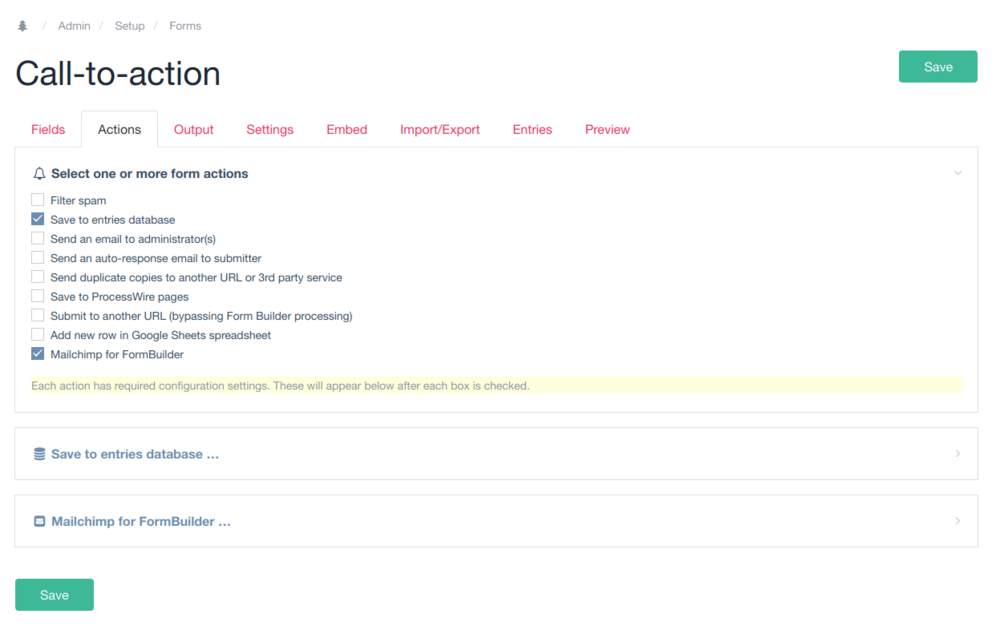Open the Forms breadcrumb link
Image resolution: width=1000 pixels, height=626 pixels.
click(x=185, y=26)
